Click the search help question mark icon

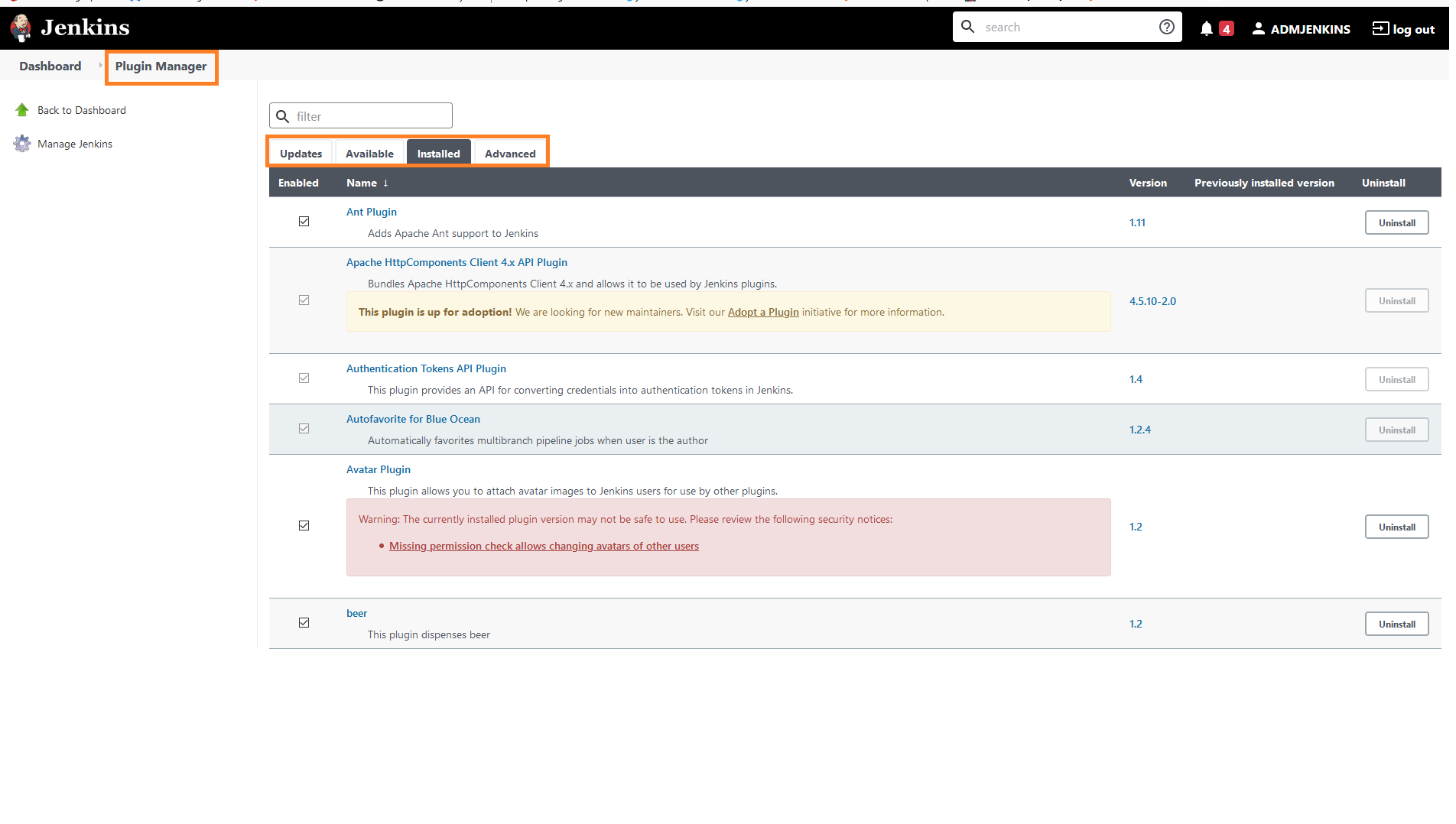(1166, 28)
